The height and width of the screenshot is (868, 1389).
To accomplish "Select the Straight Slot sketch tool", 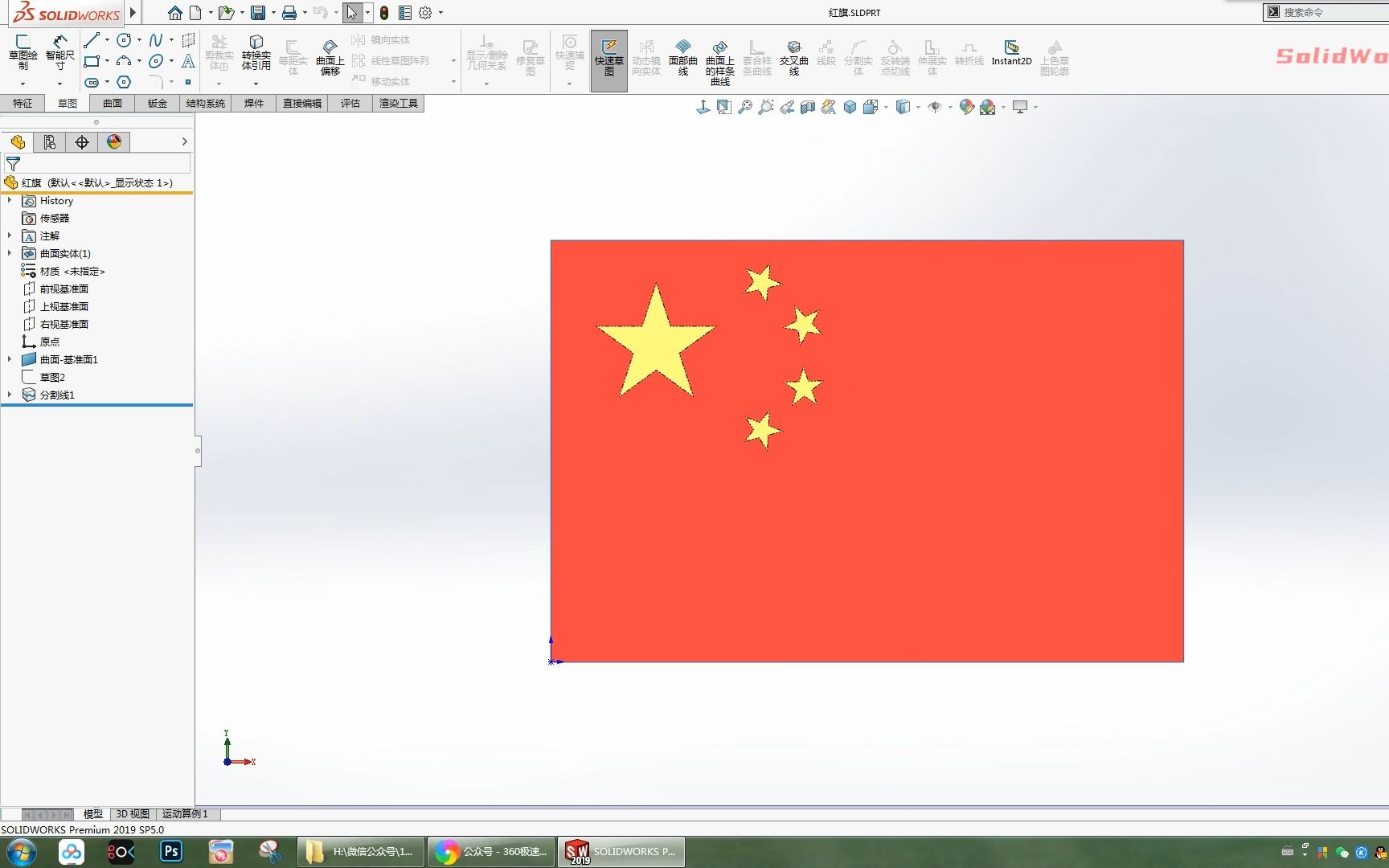I will pyautogui.click(x=92, y=82).
